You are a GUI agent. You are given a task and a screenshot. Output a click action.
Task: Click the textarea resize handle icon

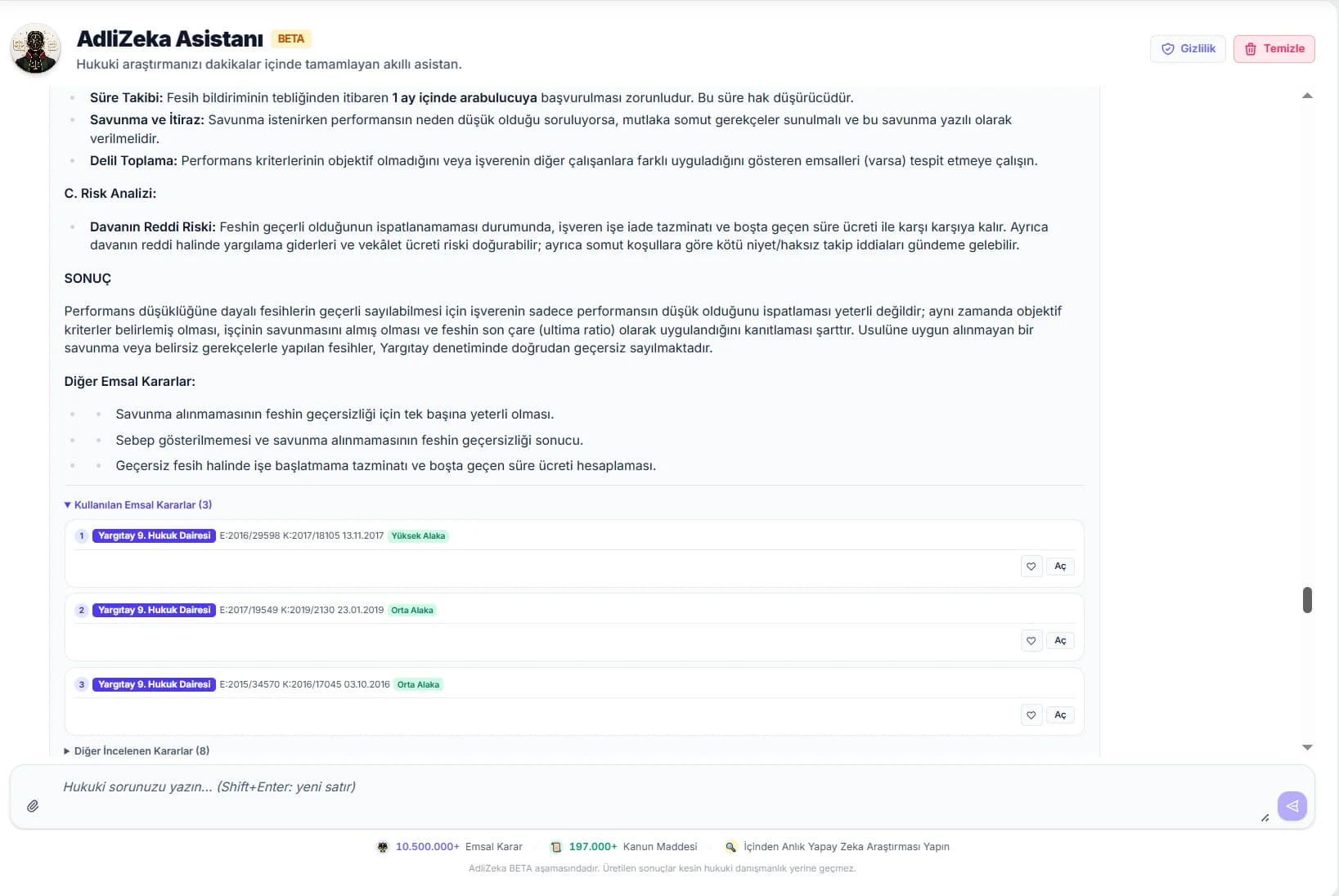(1265, 818)
